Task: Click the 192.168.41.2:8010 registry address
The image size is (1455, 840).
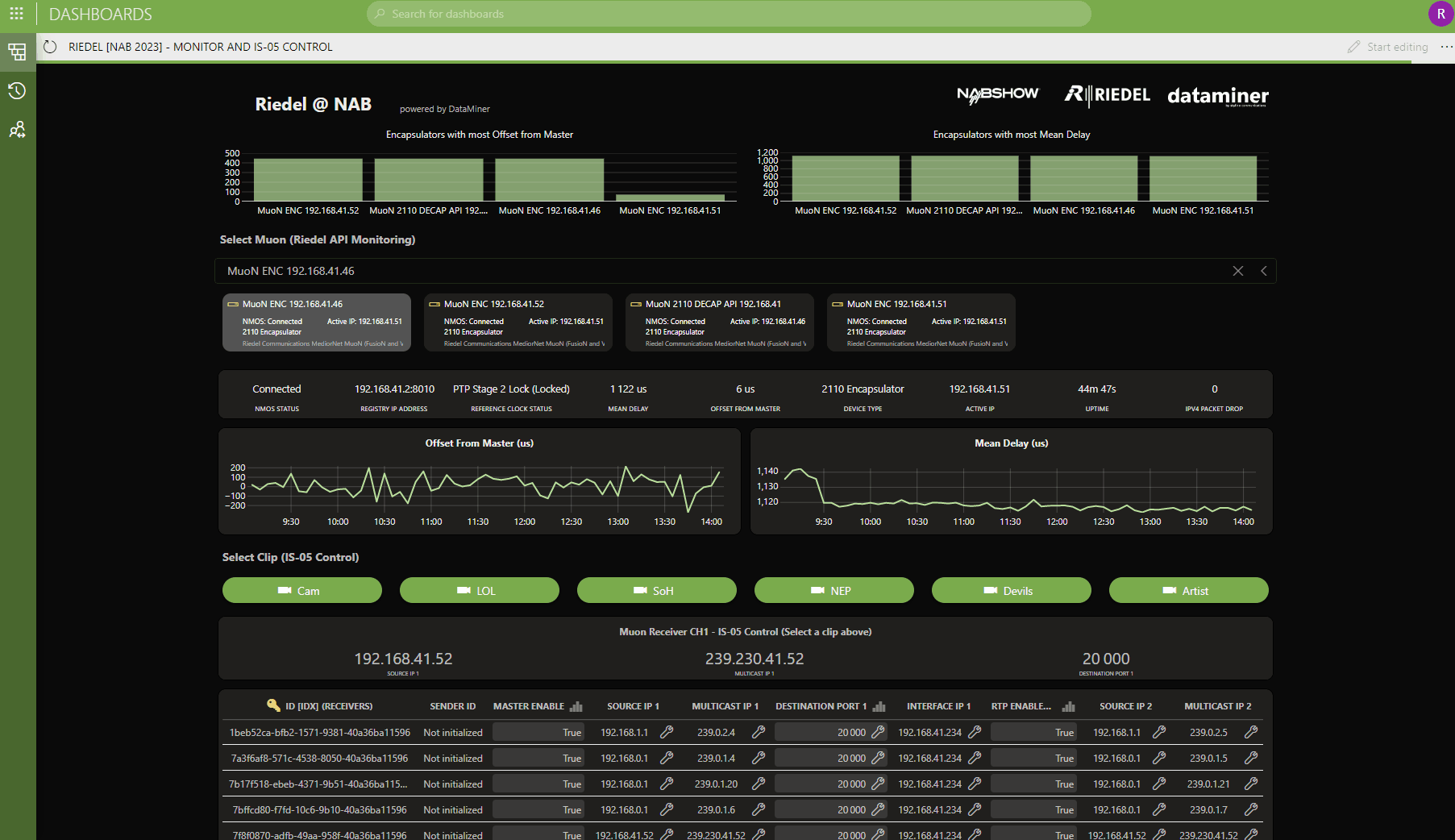Action: click(394, 389)
